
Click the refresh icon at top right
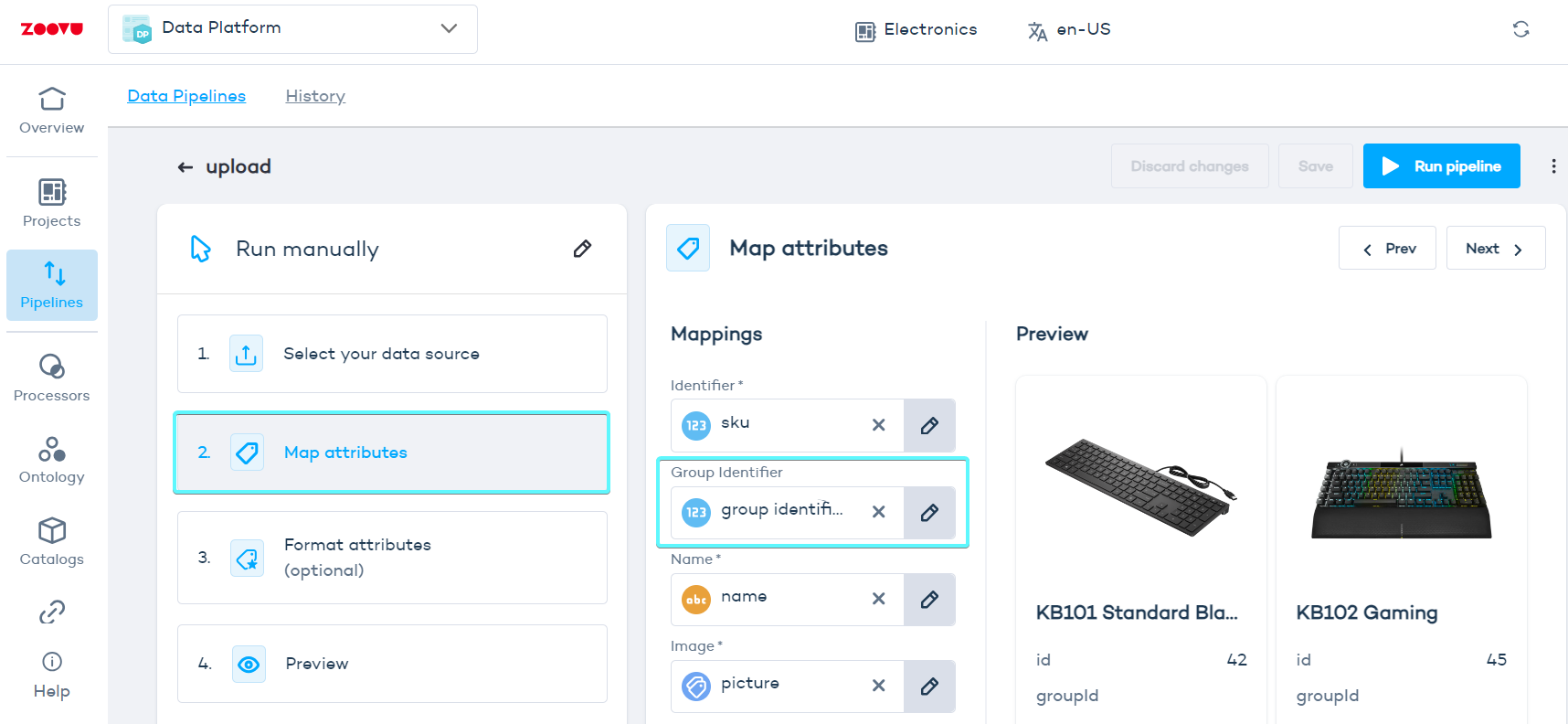click(1520, 29)
